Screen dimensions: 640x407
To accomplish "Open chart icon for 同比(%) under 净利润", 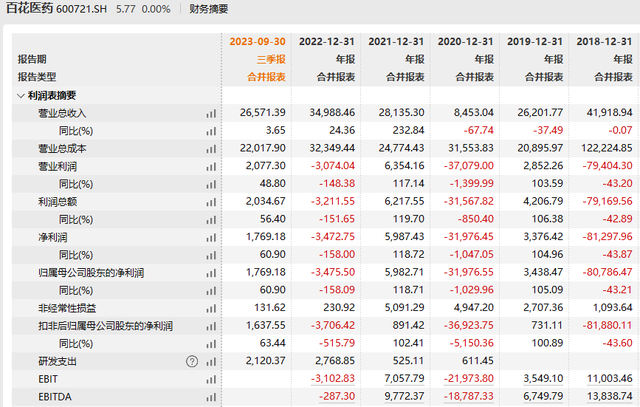I will coord(211,256).
